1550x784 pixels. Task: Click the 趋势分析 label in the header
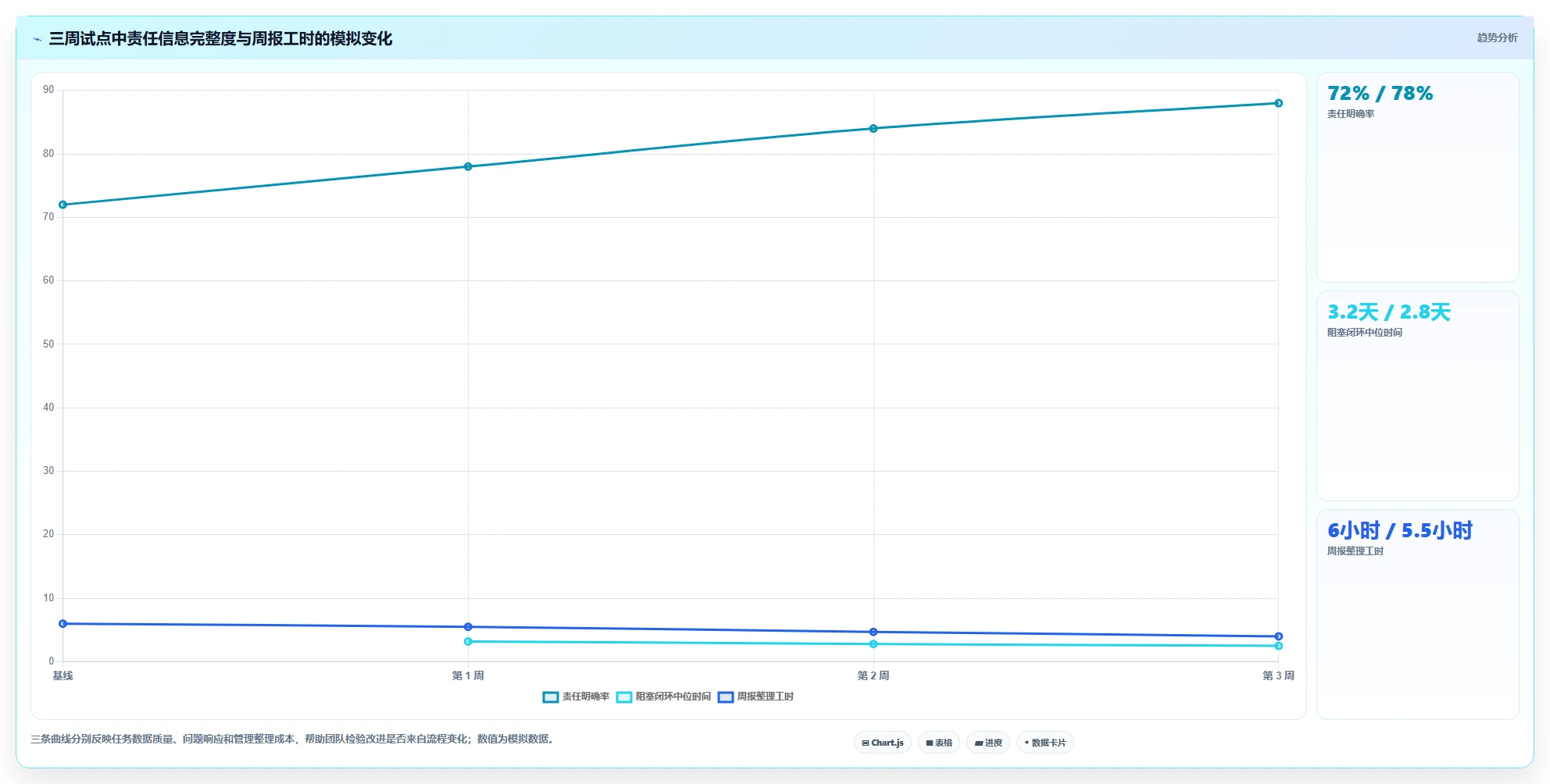1497,37
